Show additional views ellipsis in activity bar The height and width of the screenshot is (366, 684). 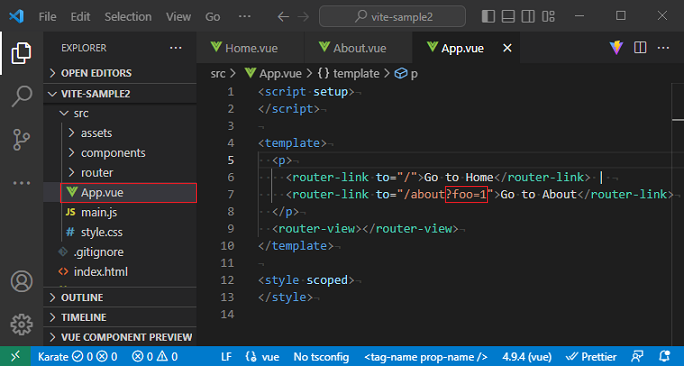(21, 183)
